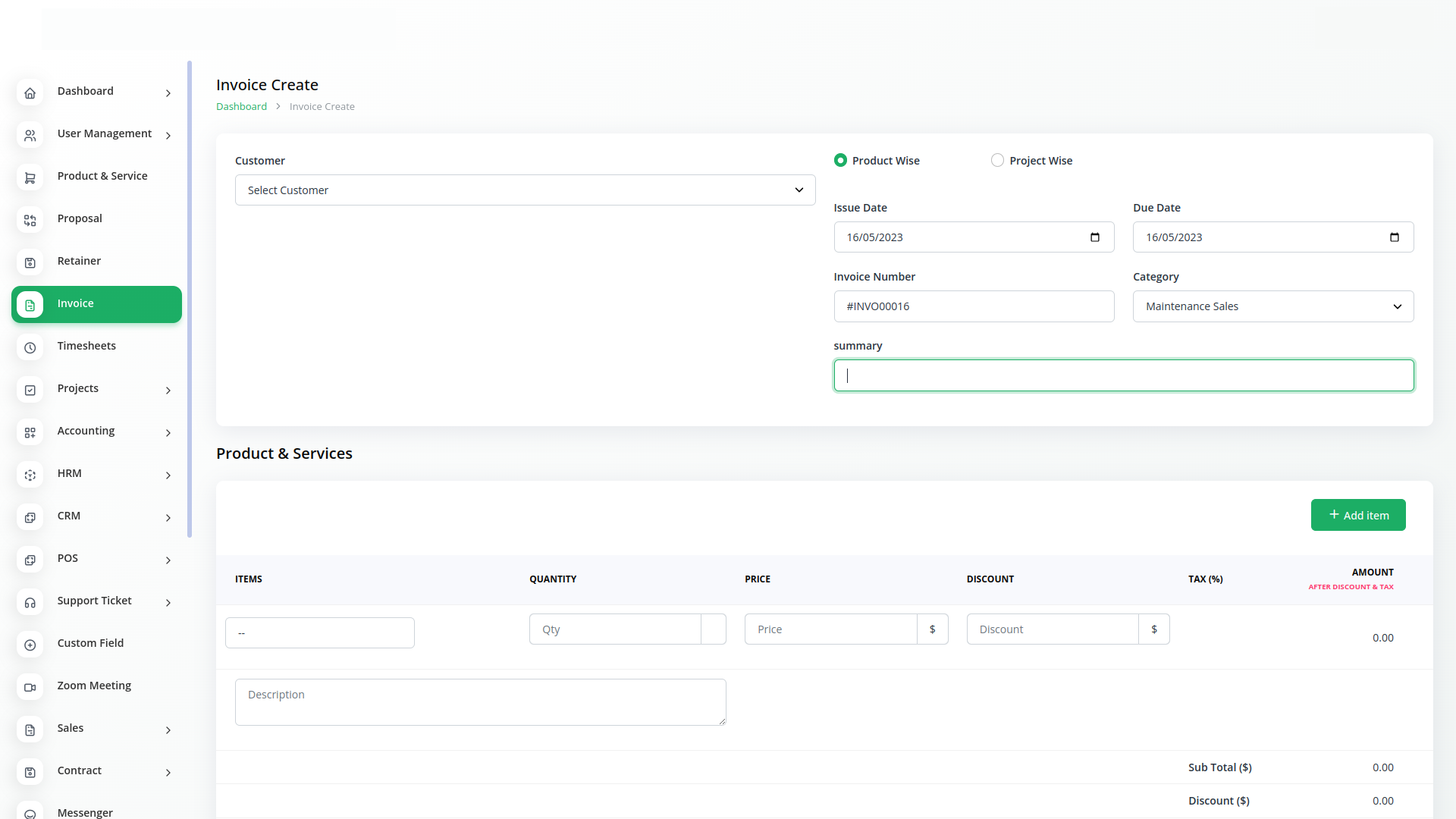Open the Select Customer dropdown

(525, 190)
